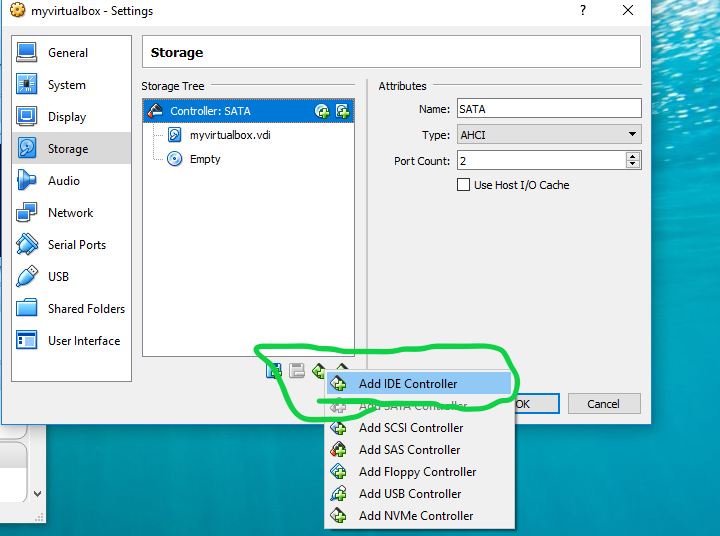720x536 pixels.
Task: Click the controller Name text field
Action: [x=548, y=108]
